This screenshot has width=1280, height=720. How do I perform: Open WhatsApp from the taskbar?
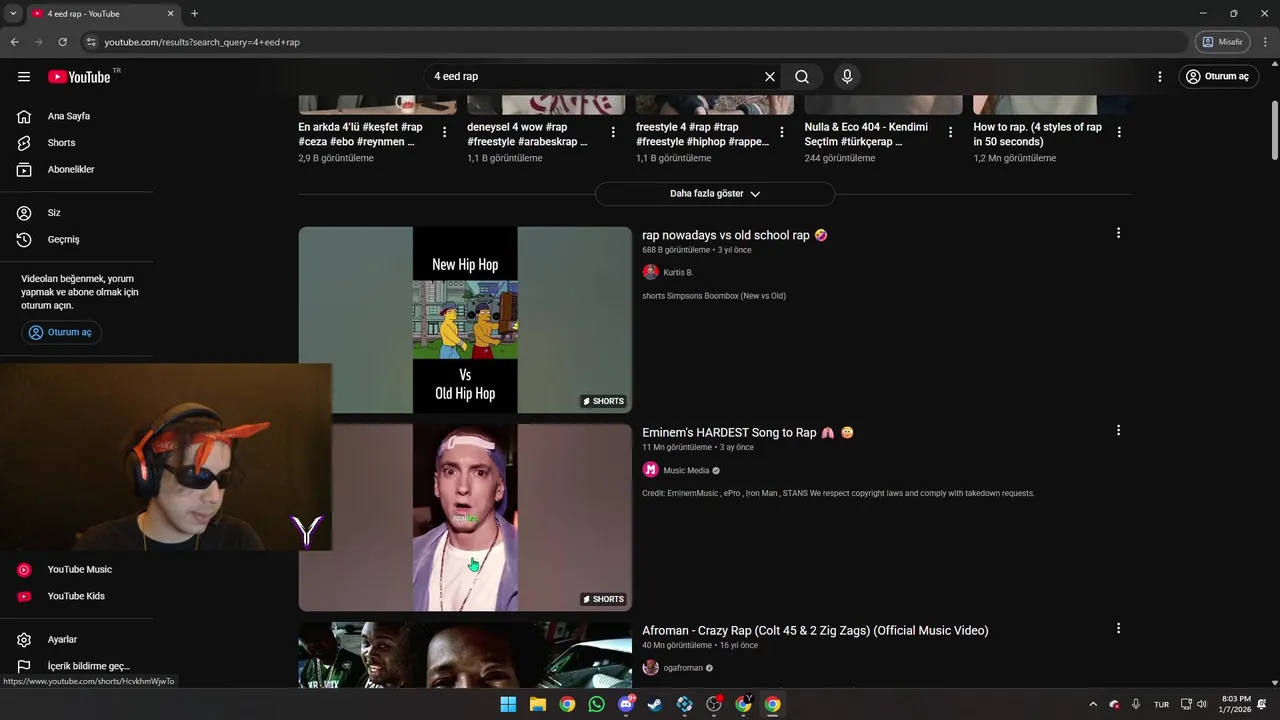(597, 704)
